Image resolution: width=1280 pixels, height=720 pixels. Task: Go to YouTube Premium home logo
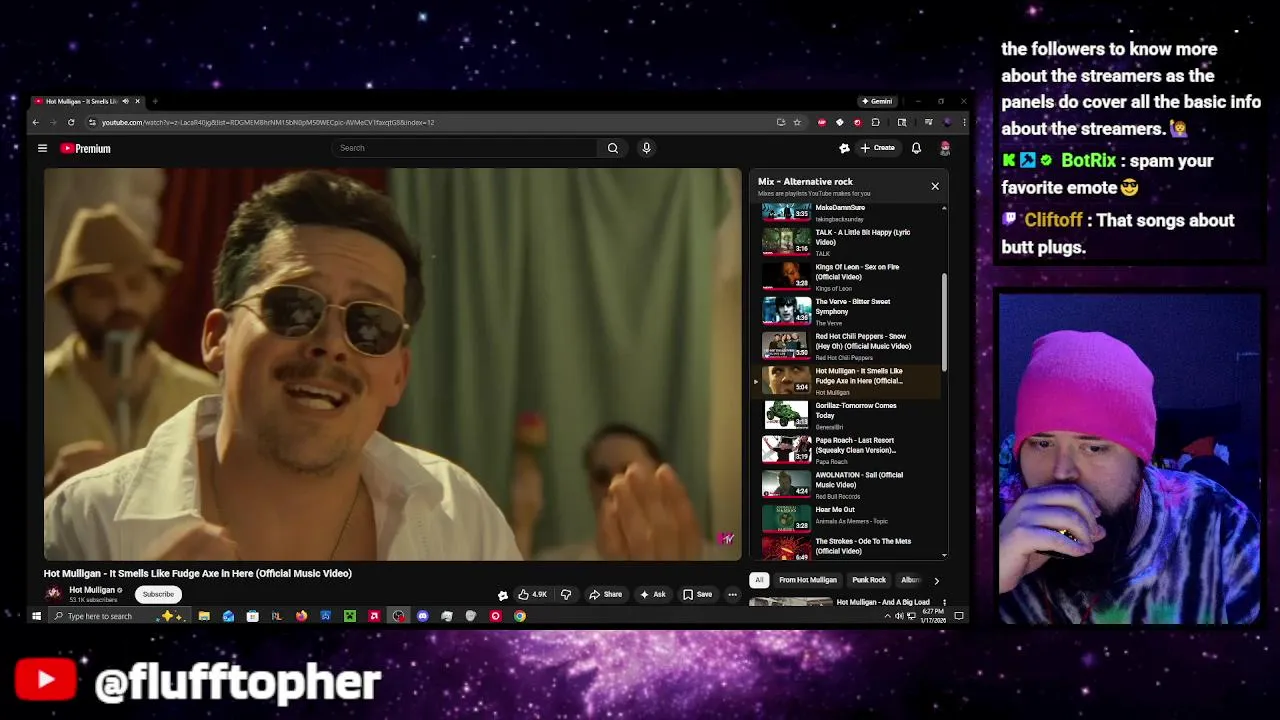click(86, 148)
